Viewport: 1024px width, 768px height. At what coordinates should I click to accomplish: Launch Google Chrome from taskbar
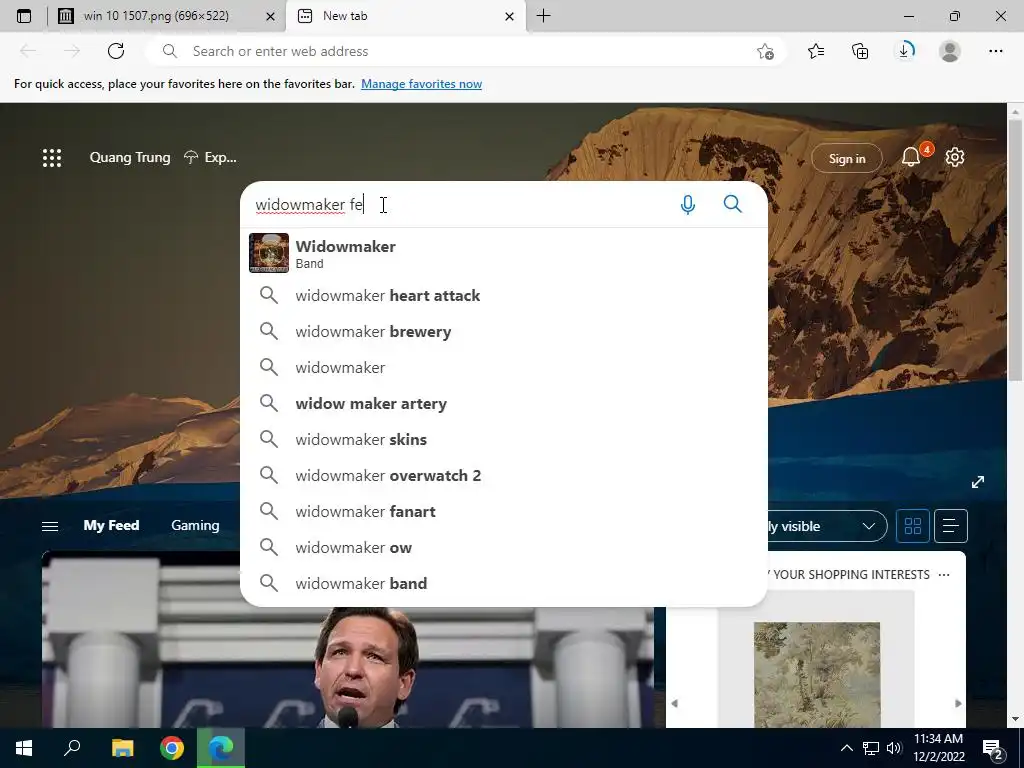pos(172,748)
